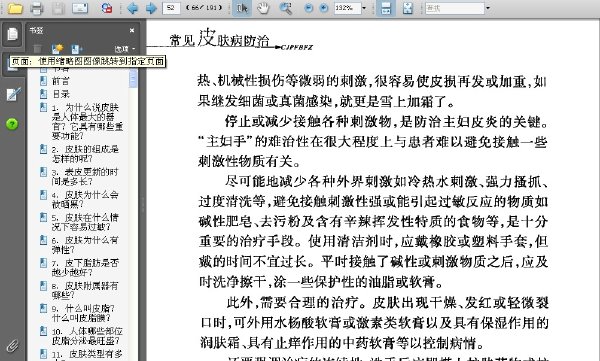Click the paragraph starting 此外,需要合理的治疗

coord(374,323)
